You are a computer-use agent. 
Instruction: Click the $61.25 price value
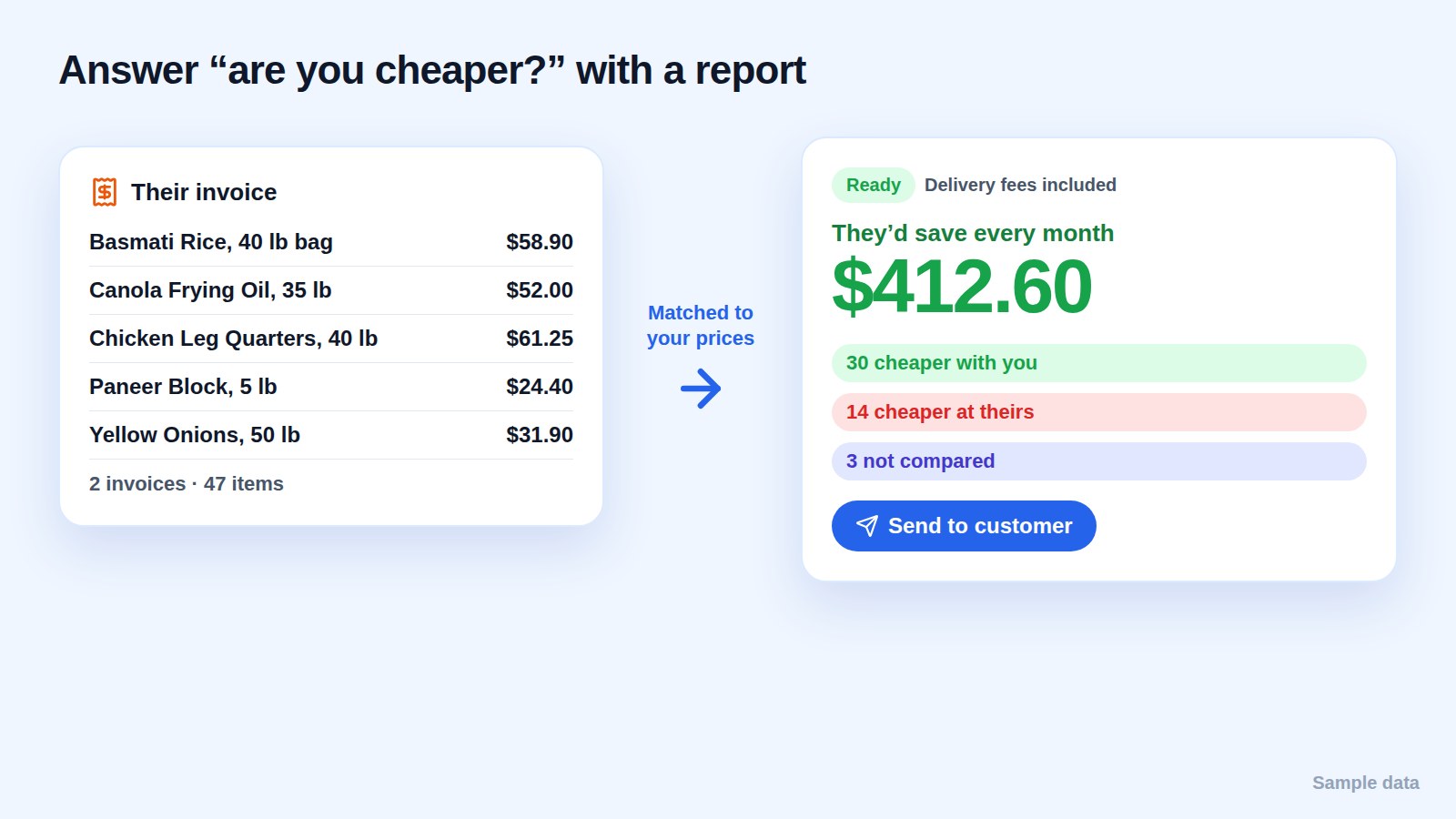[540, 339]
